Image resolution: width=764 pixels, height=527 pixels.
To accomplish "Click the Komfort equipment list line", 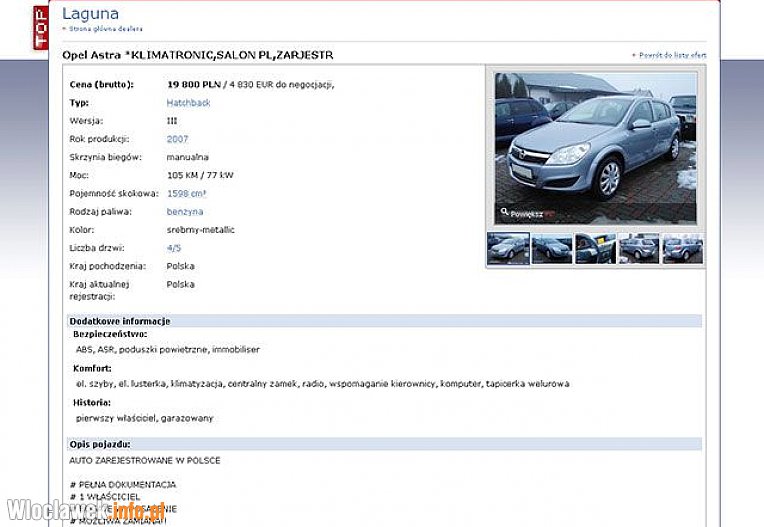I will [323, 384].
